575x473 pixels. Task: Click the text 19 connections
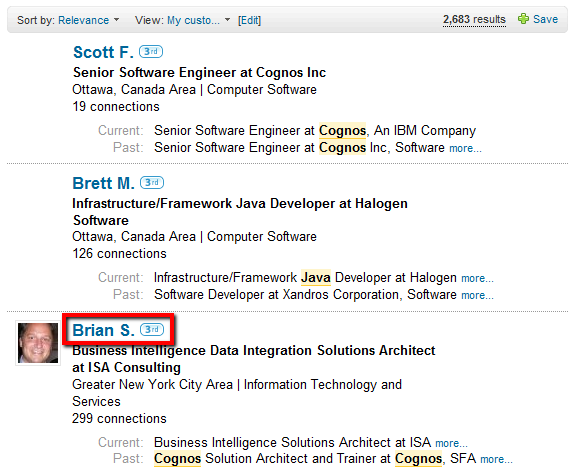116,107
